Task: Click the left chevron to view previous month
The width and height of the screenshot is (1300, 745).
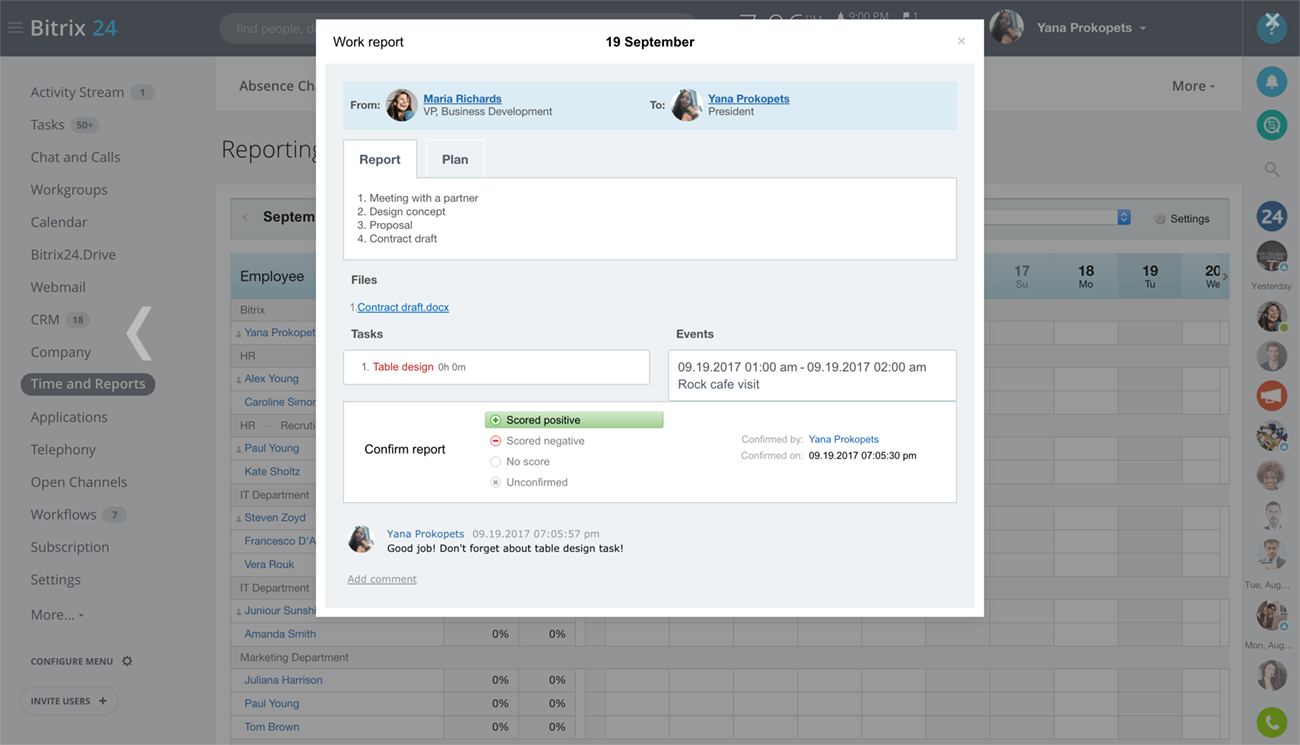Action: click(246, 216)
